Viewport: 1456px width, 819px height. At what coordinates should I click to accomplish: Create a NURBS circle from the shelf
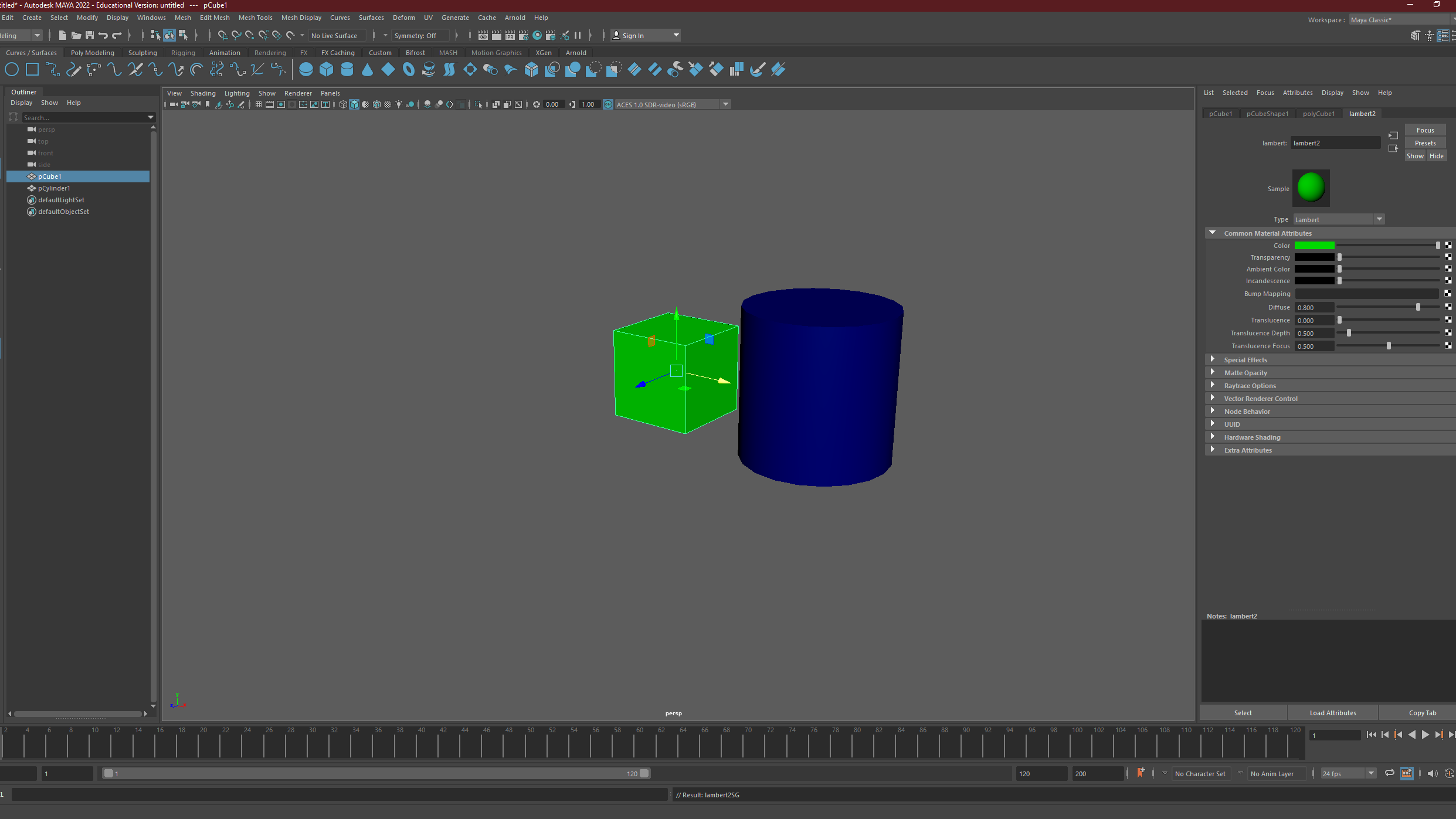12,70
